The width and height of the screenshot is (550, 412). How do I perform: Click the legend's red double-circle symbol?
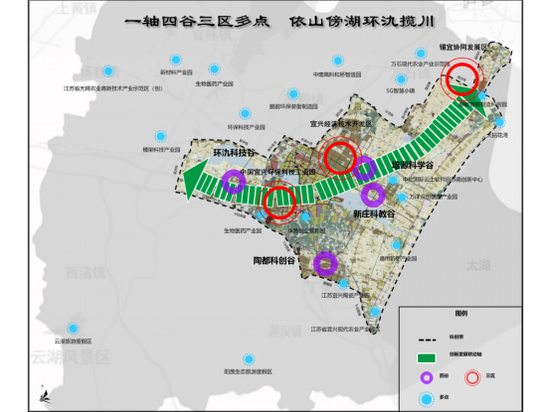(x=472, y=378)
